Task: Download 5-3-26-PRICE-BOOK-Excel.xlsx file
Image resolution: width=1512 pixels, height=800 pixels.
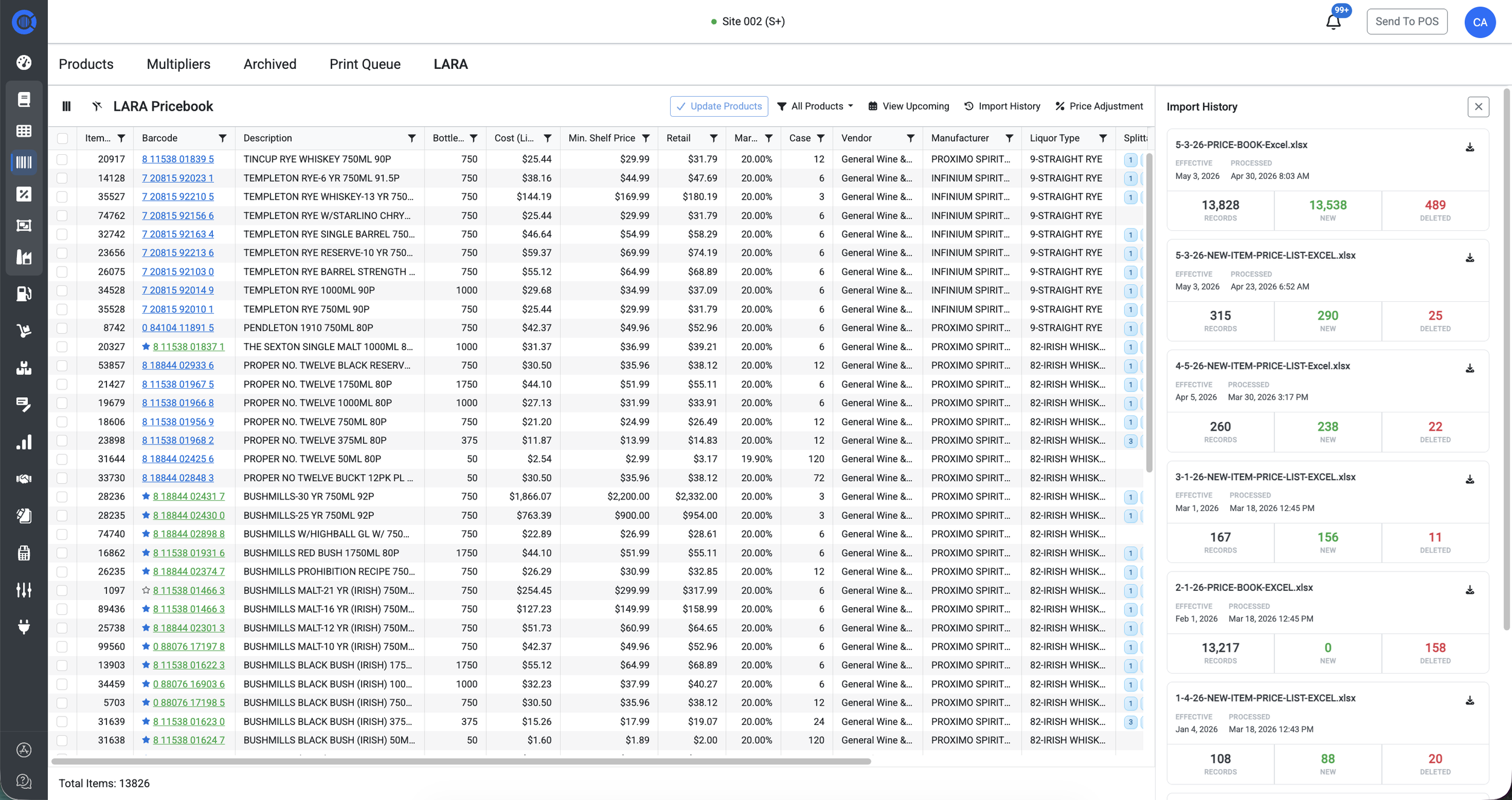Action: (x=1470, y=148)
